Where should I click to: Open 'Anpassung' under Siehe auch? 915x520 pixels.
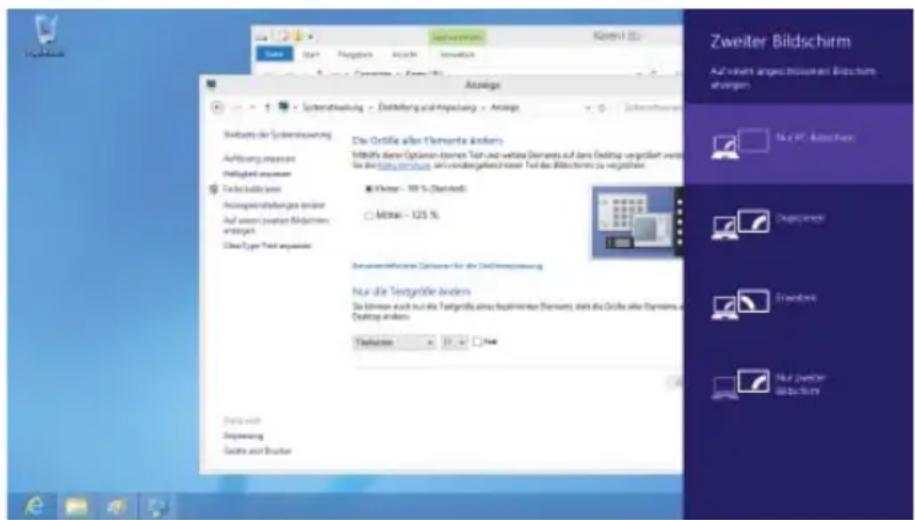[x=243, y=436]
